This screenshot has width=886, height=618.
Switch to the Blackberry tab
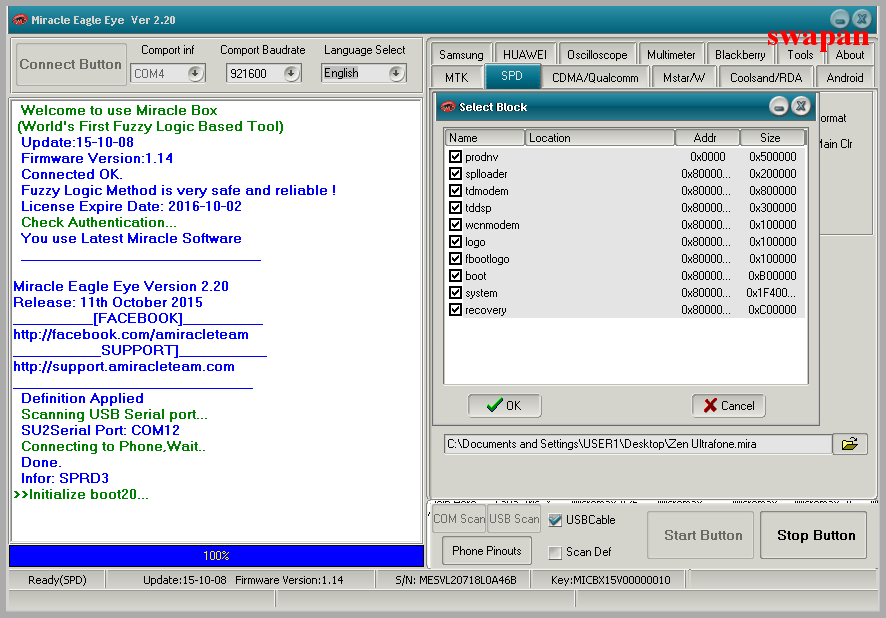coord(740,55)
